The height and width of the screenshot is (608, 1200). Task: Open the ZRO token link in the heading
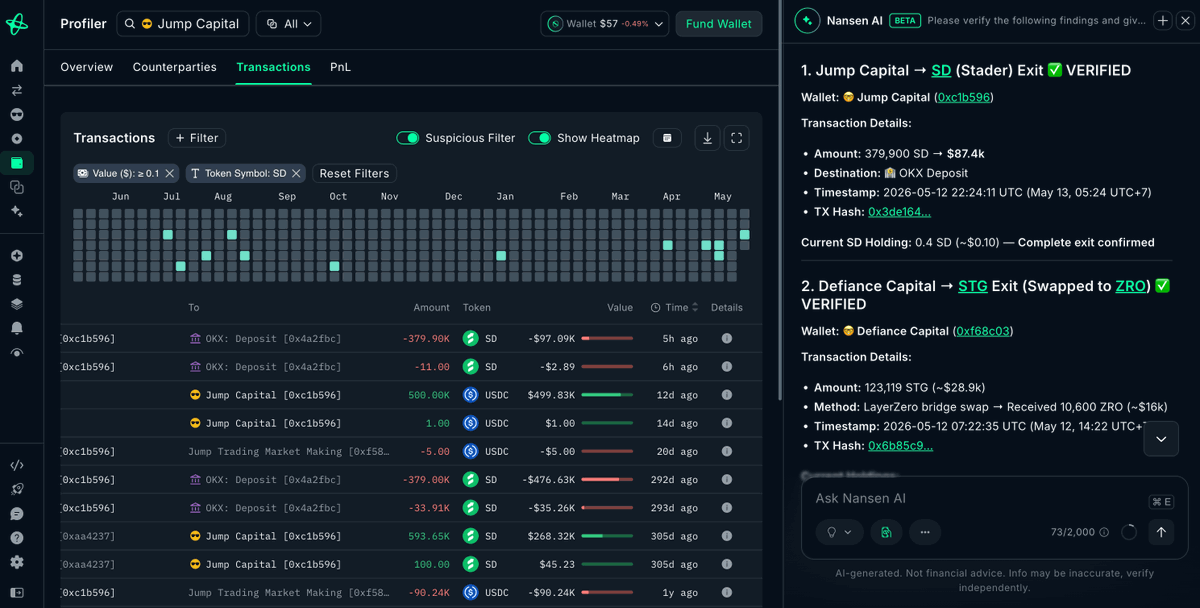point(1131,286)
